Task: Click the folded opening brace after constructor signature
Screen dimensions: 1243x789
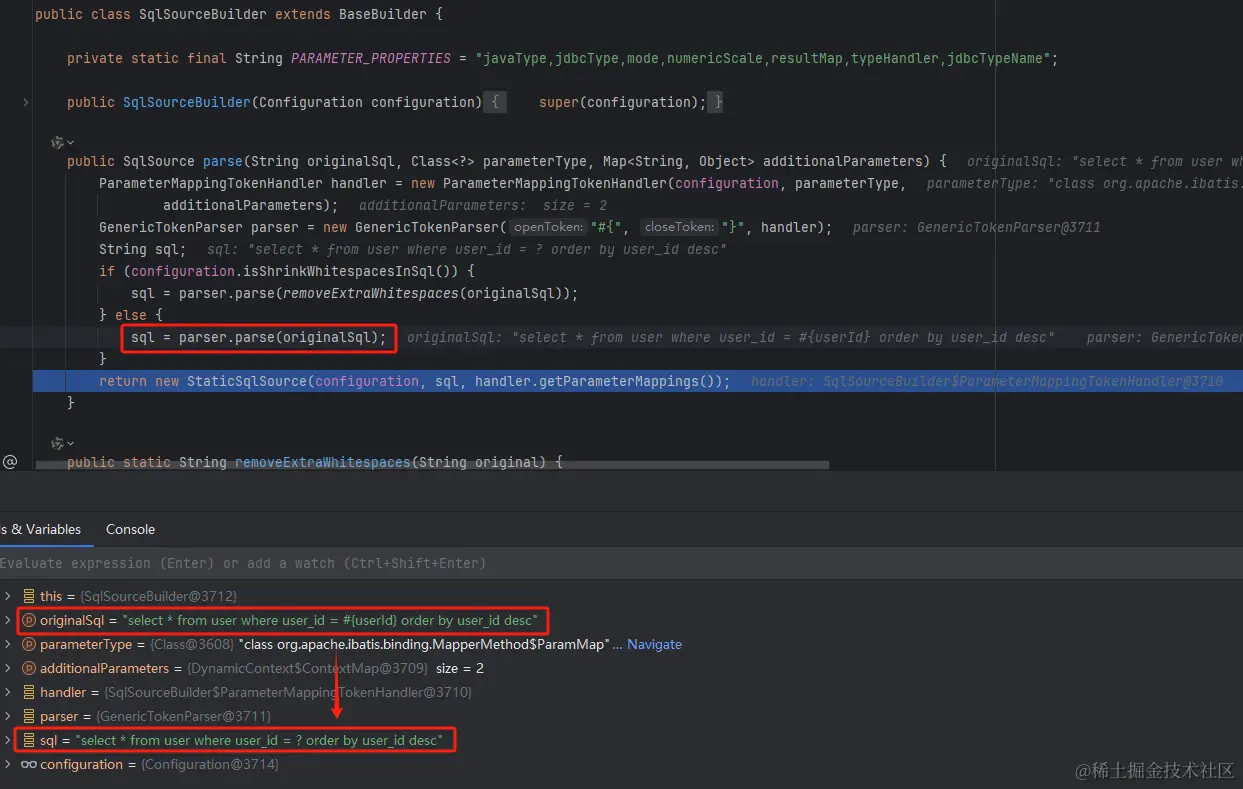Action: (x=495, y=102)
